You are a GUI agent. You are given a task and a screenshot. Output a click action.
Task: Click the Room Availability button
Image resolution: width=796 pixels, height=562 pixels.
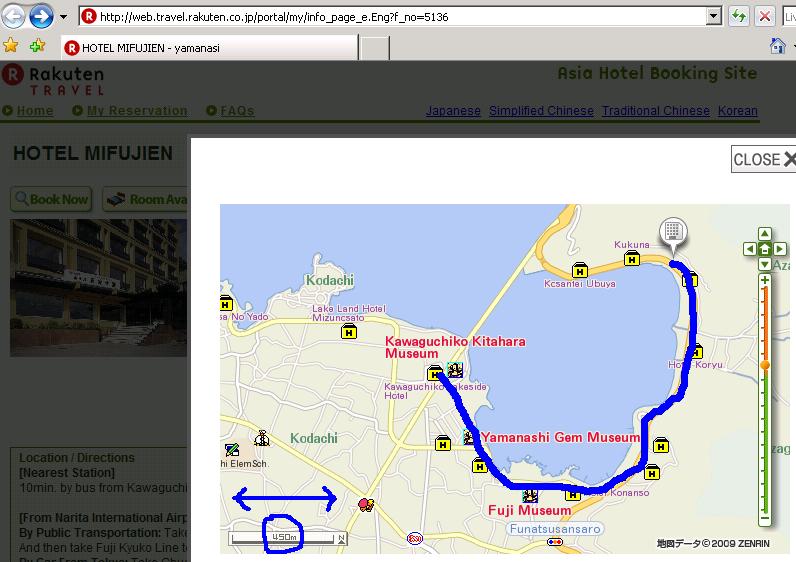tap(146, 199)
